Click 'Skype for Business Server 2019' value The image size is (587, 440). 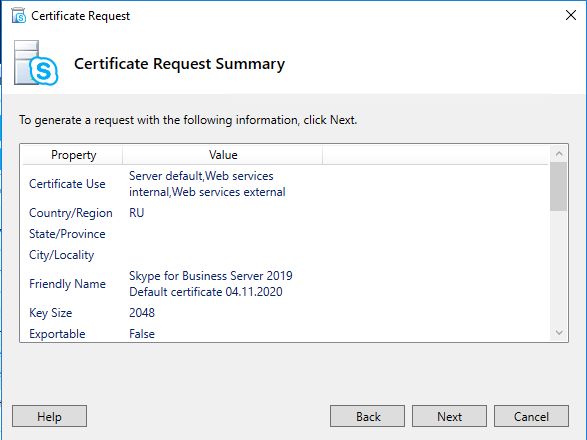point(211,283)
